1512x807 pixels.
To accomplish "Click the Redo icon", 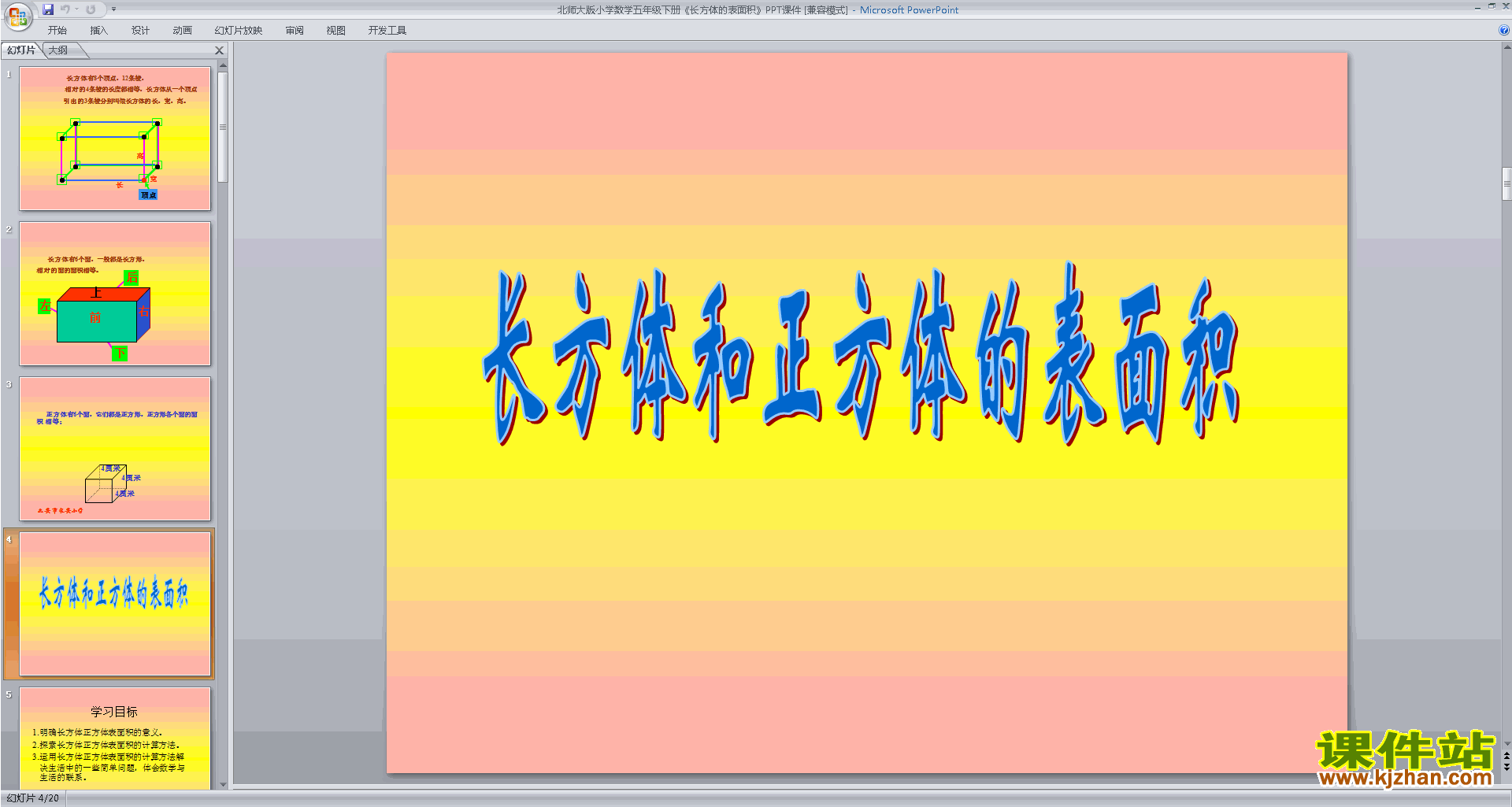I will [91, 9].
